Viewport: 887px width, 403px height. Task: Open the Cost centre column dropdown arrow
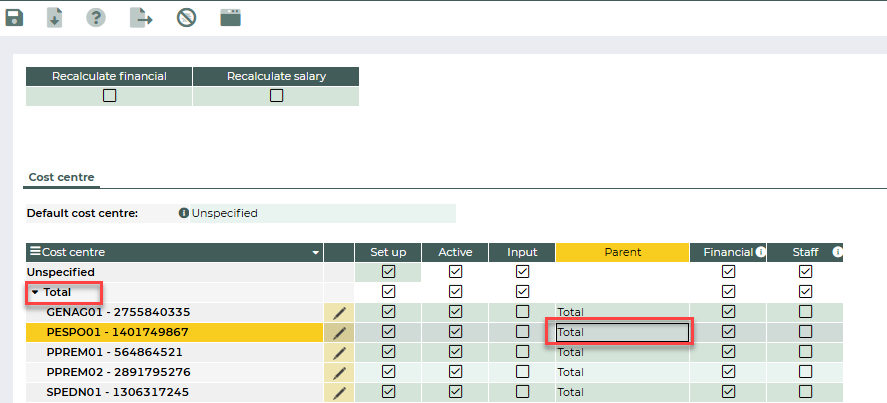[316, 253]
